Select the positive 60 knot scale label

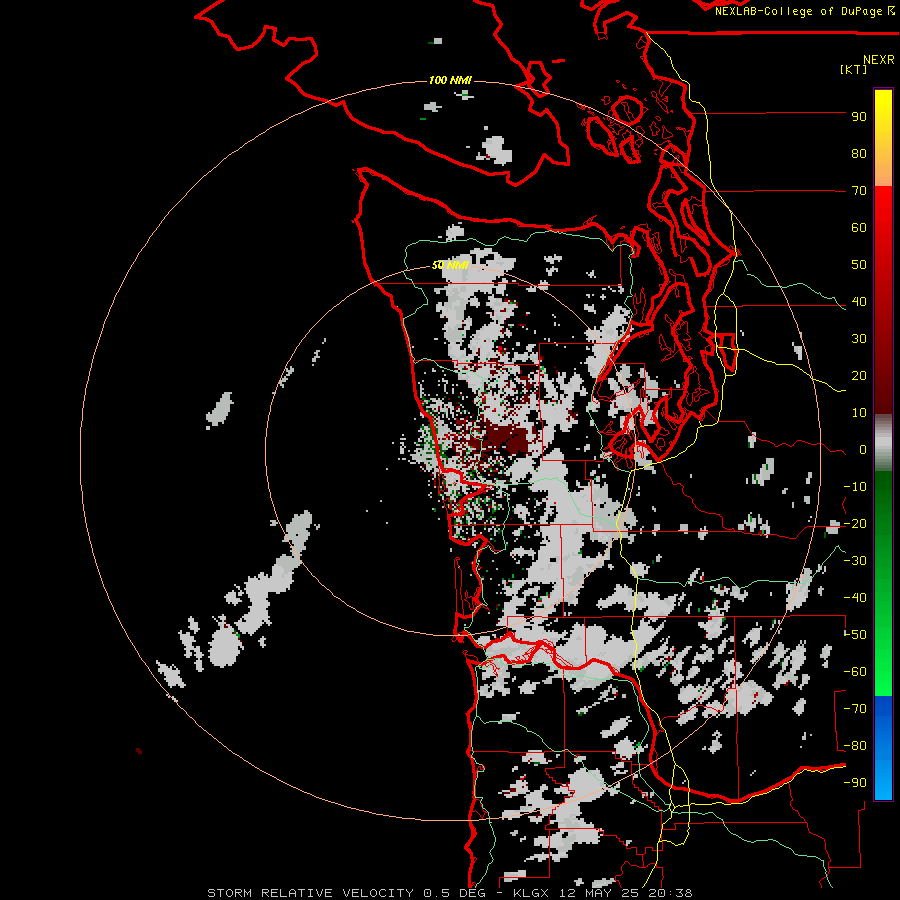point(859,228)
